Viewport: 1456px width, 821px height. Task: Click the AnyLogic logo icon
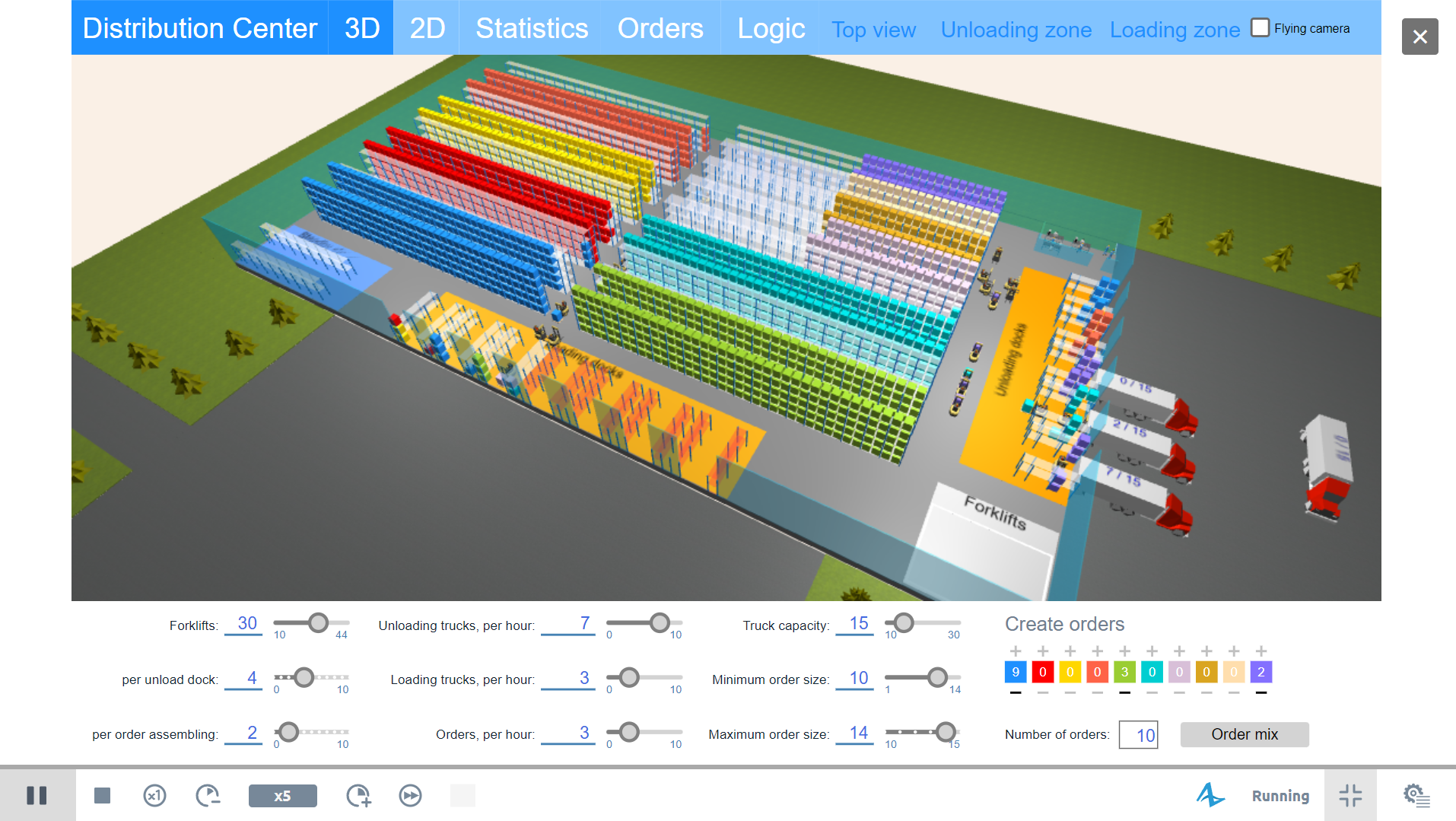pos(1210,795)
